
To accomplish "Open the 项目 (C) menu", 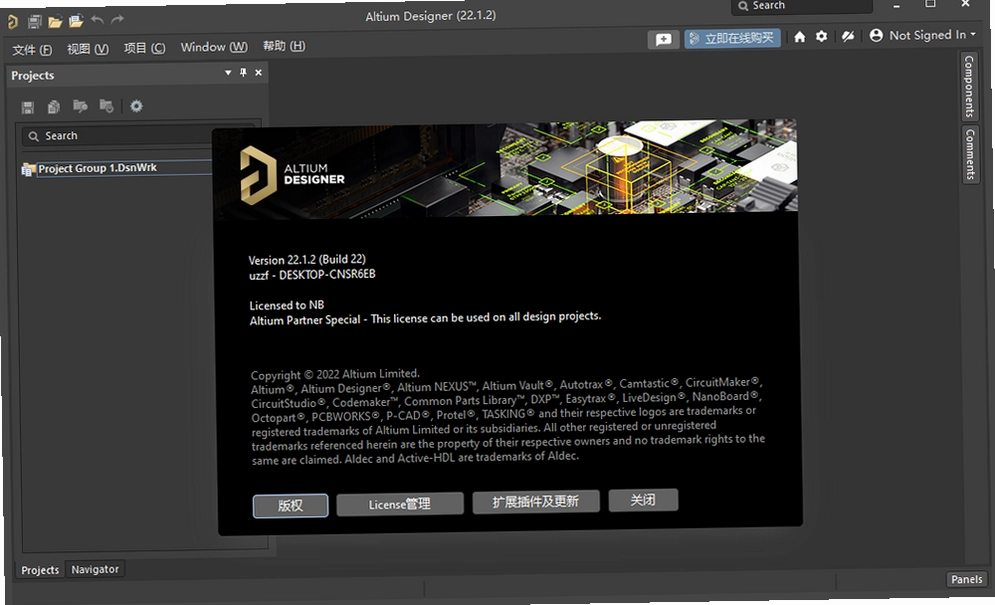I will pyautogui.click(x=144, y=48).
